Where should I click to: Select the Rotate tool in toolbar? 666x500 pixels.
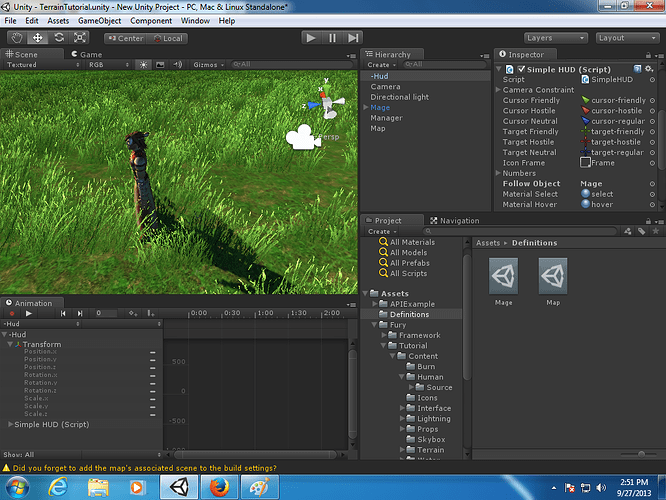(59, 38)
